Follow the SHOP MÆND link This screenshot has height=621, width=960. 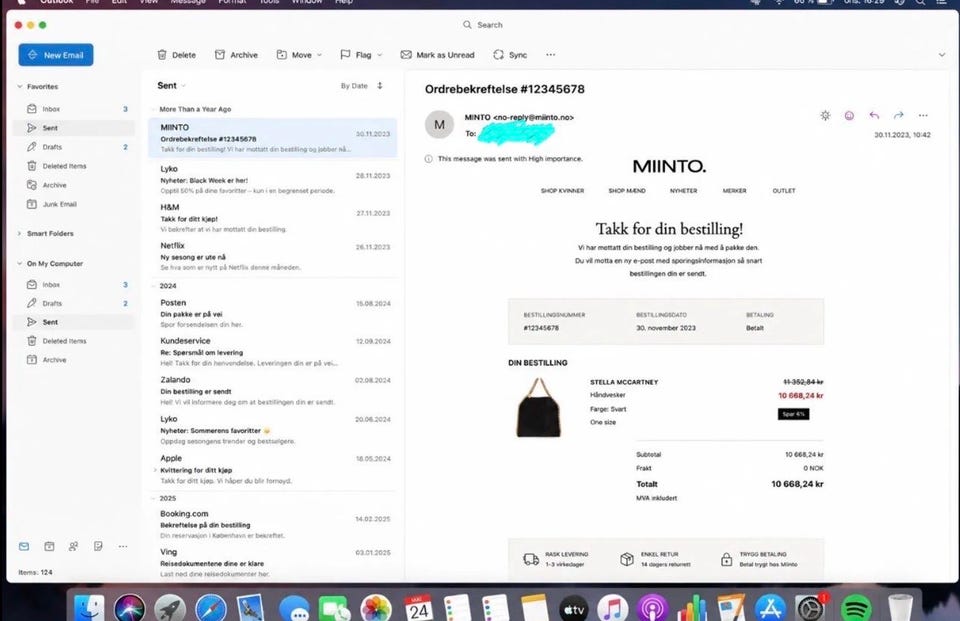pyautogui.click(x=627, y=191)
